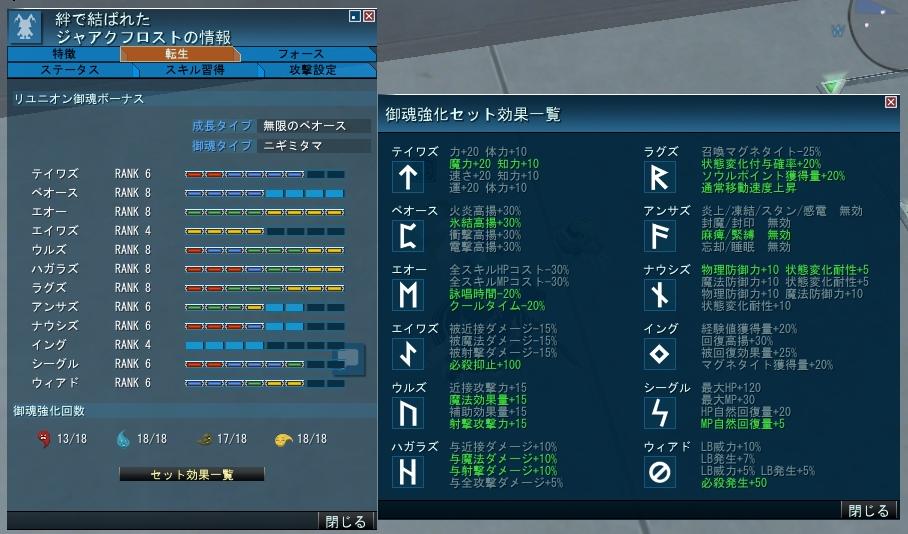Click the シーグル lightning rune icon
This screenshot has height=534, width=908.
[x=660, y=413]
